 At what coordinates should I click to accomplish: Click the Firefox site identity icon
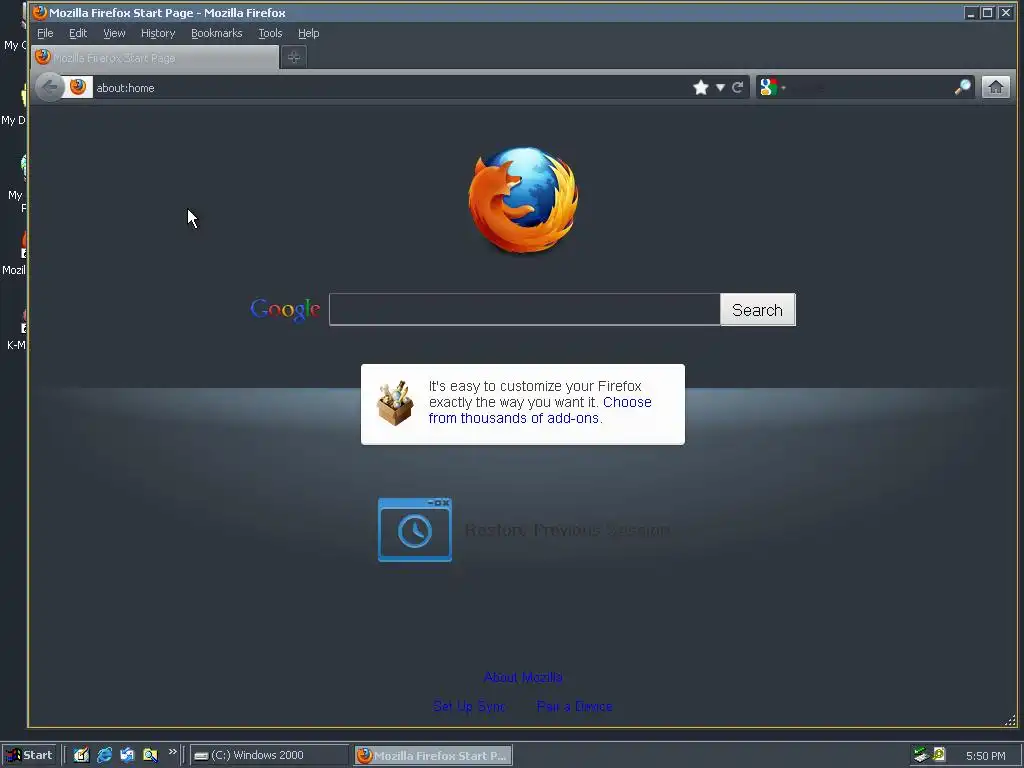coord(78,87)
